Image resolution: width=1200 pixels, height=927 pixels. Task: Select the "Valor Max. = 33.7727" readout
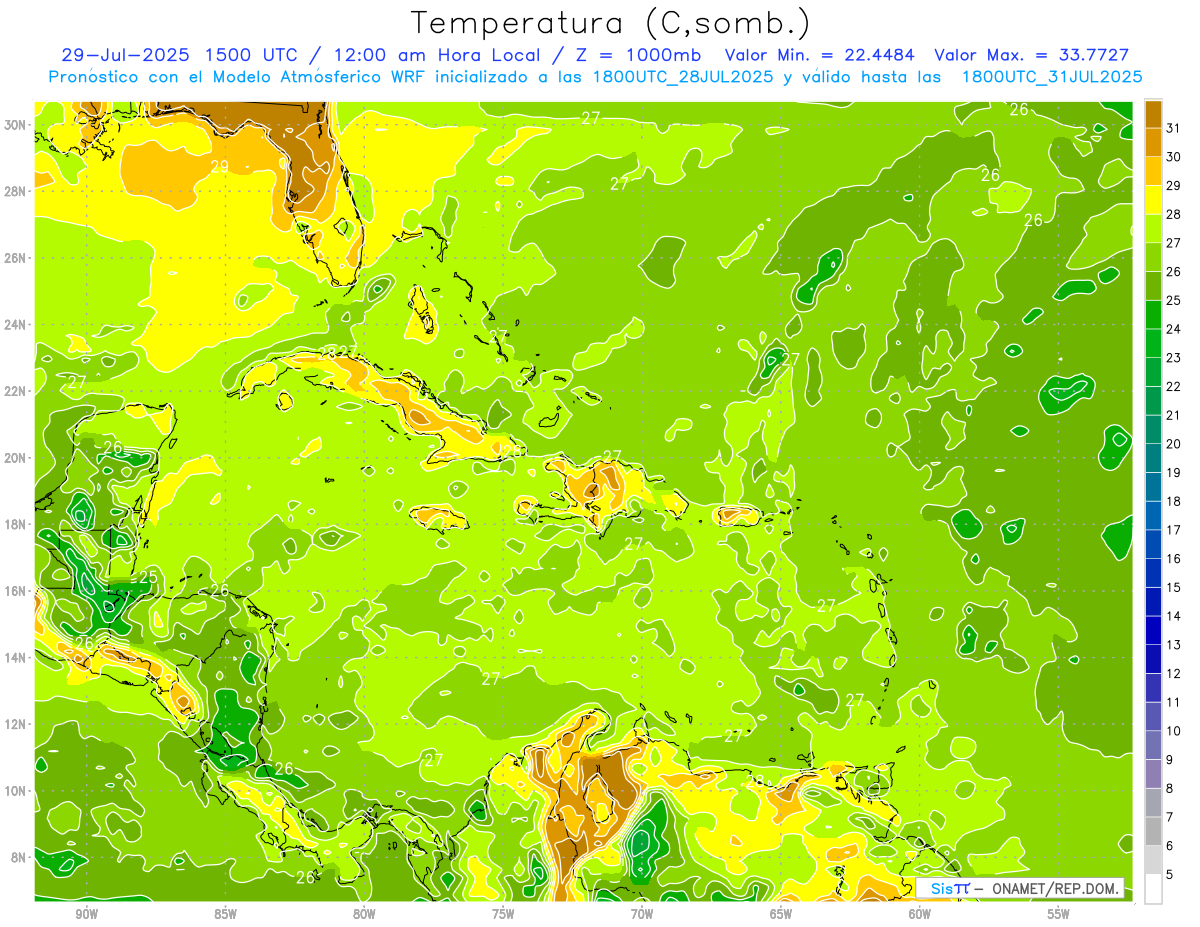click(1032, 55)
